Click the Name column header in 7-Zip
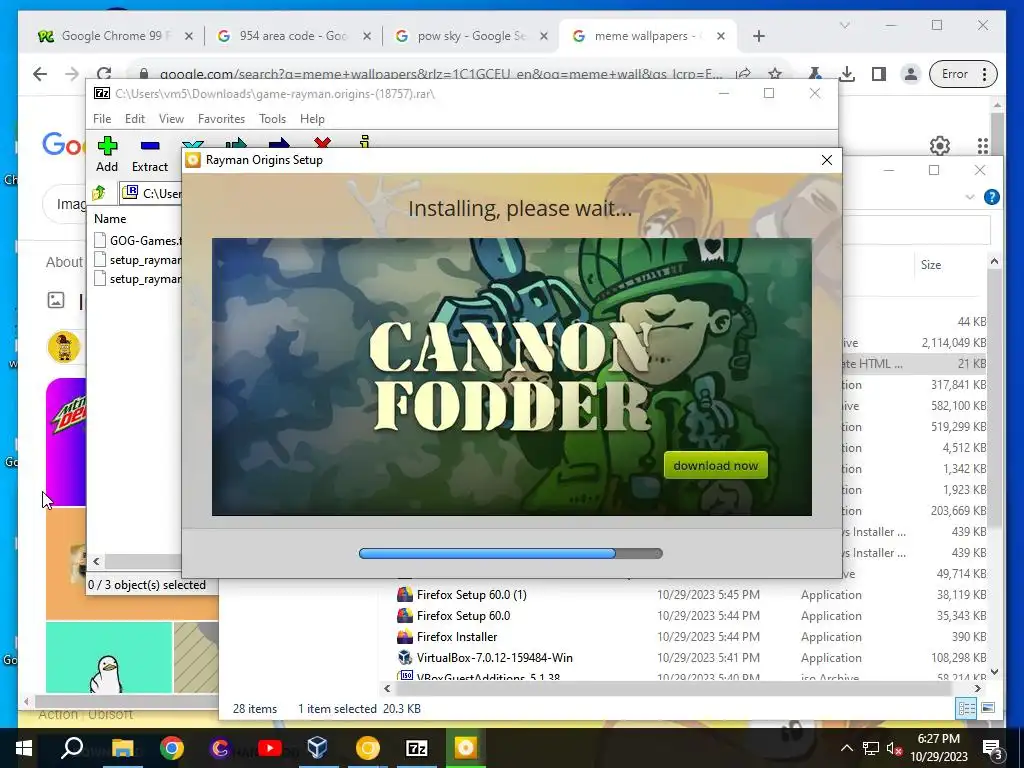Screen dimensions: 1024x768 tap(110, 219)
